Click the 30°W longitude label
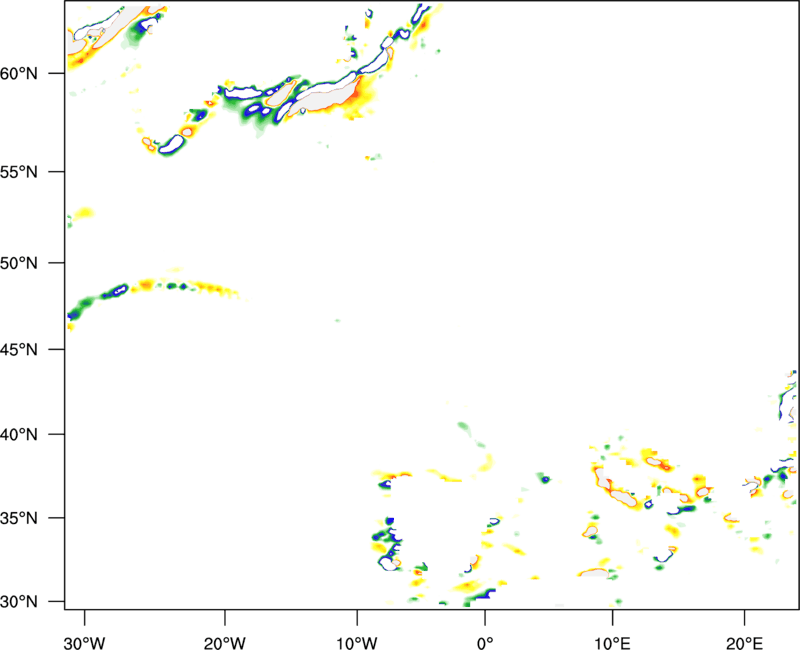 (84, 643)
